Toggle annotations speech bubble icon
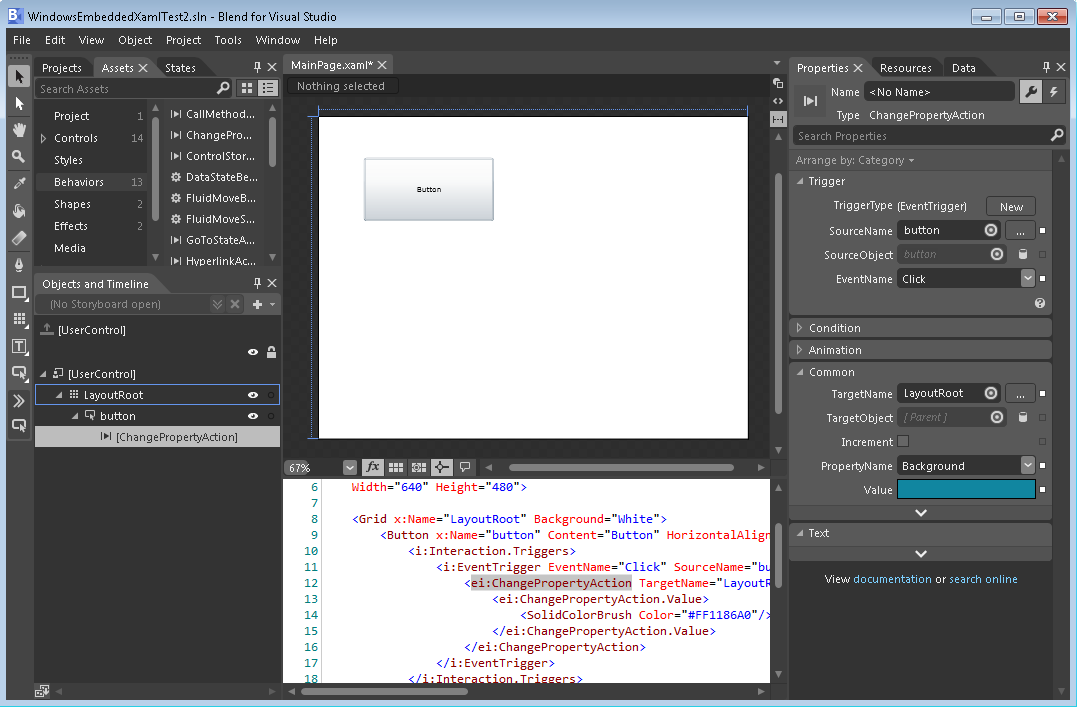This screenshot has width=1077, height=707. point(465,467)
